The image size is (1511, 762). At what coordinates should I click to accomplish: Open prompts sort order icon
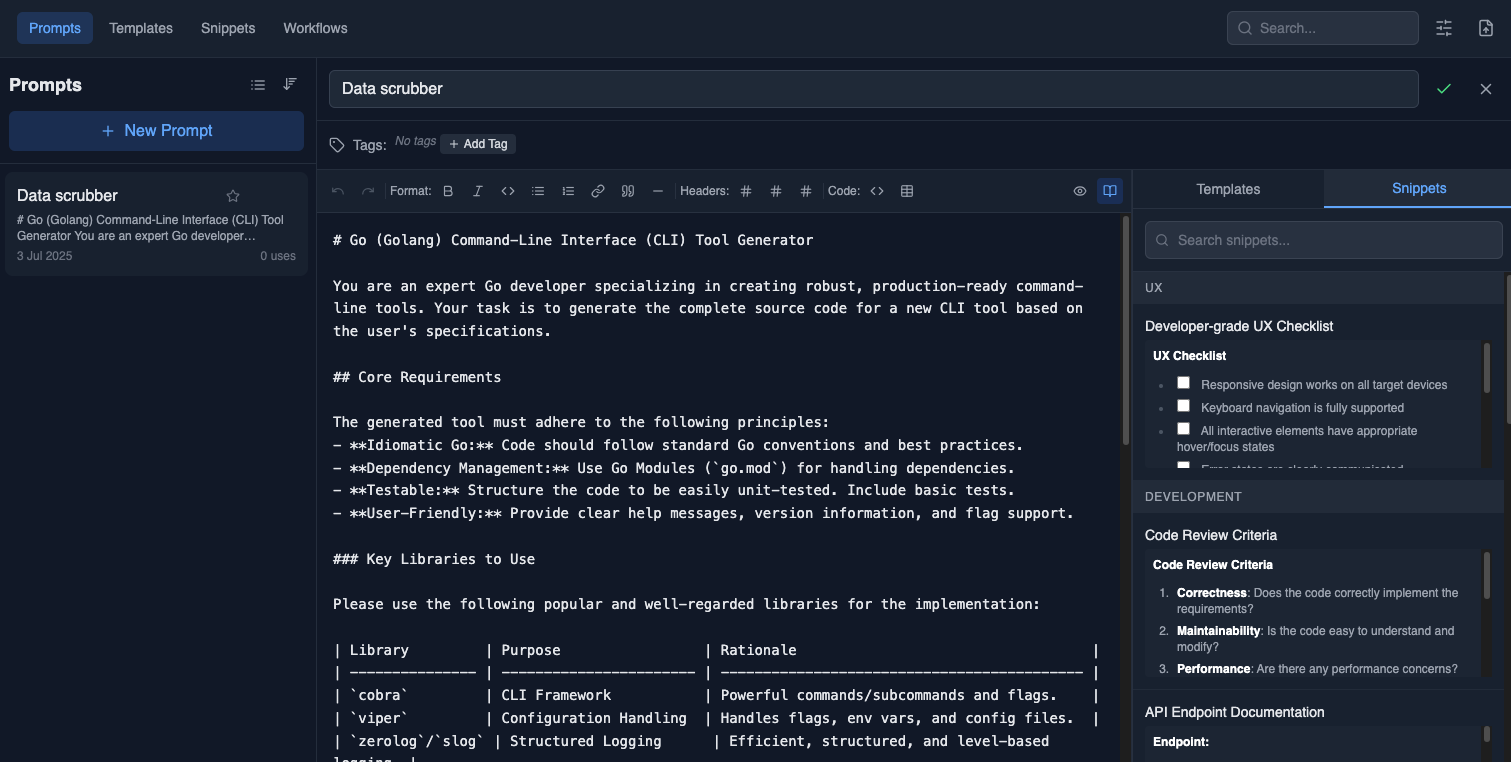tap(290, 85)
